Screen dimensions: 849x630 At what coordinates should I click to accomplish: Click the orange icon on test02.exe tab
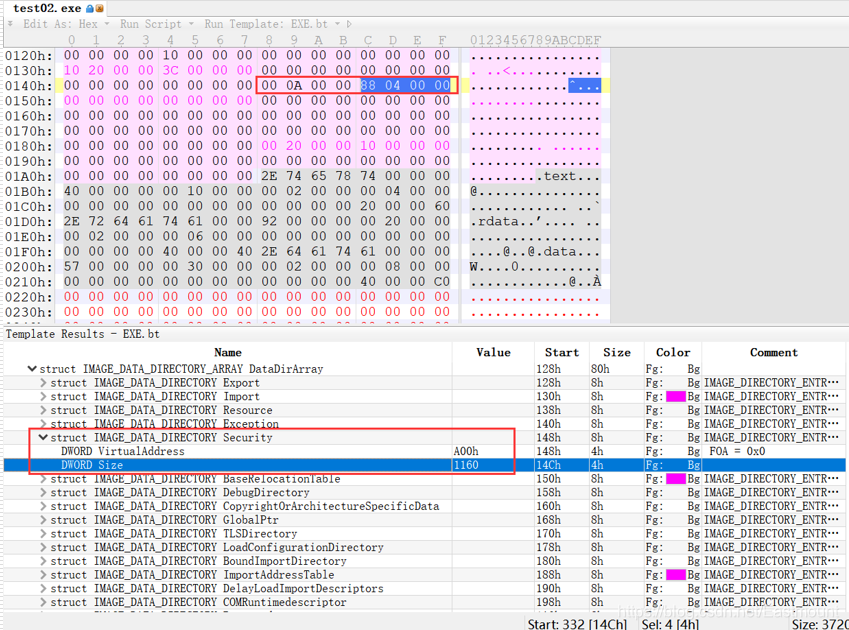(x=99, y=8)
